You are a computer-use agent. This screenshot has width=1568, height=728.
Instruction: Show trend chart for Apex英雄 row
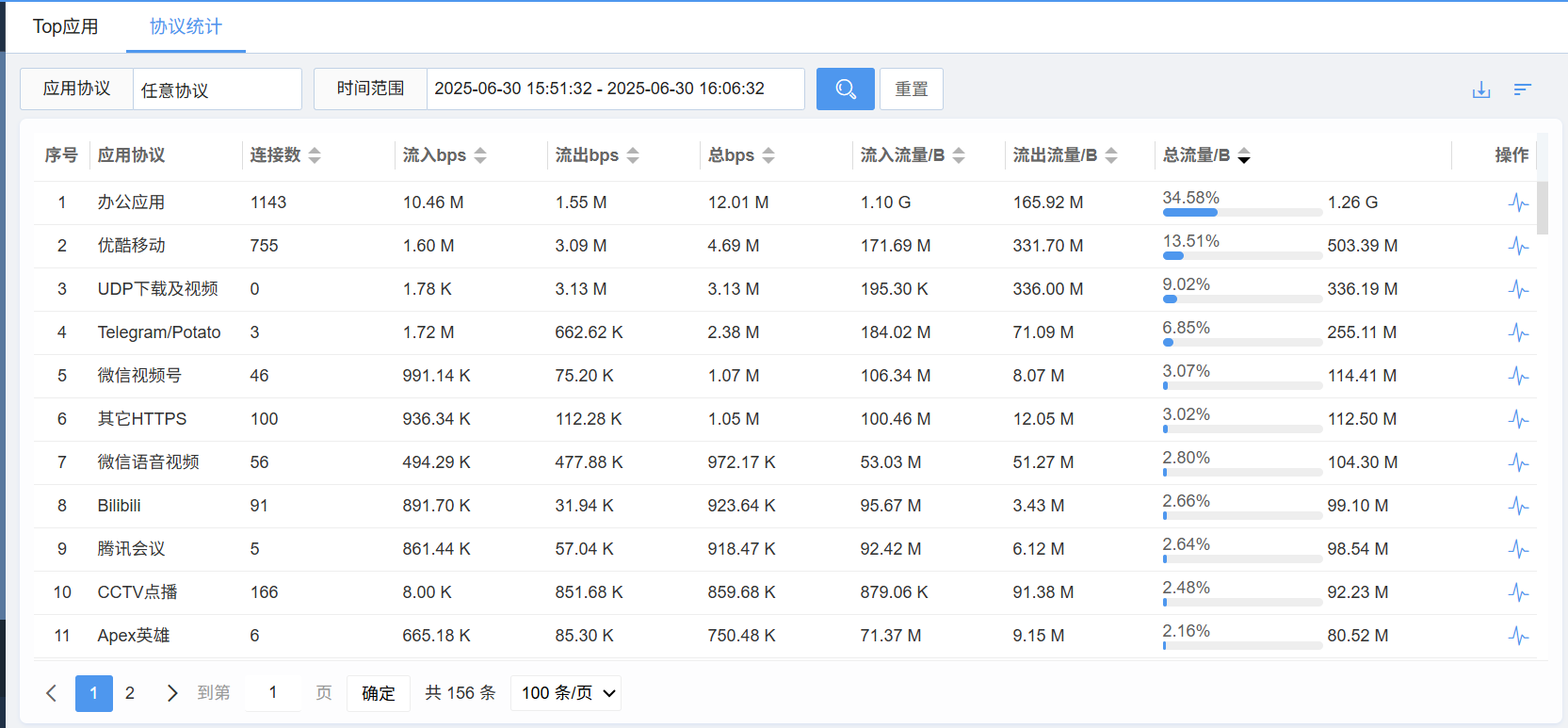click(1518, 636)
